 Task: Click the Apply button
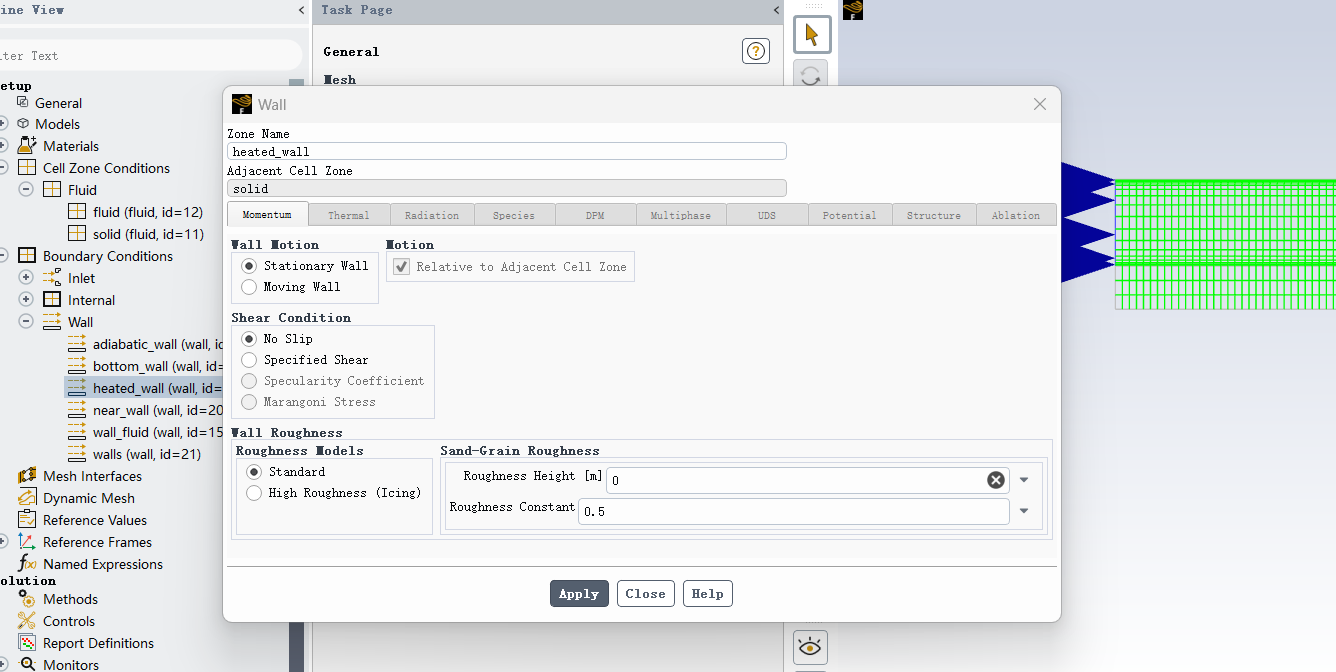(x=579, y=593)
